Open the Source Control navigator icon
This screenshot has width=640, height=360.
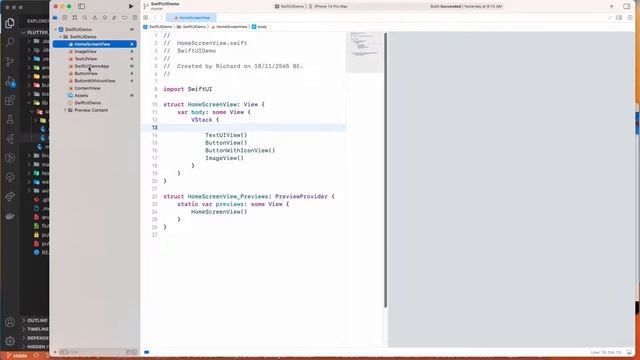tap(65, 18)
